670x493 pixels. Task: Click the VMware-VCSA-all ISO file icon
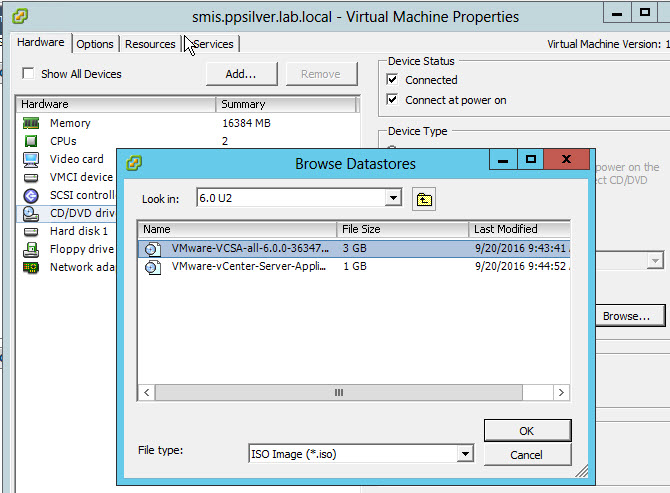coord(153,249)
